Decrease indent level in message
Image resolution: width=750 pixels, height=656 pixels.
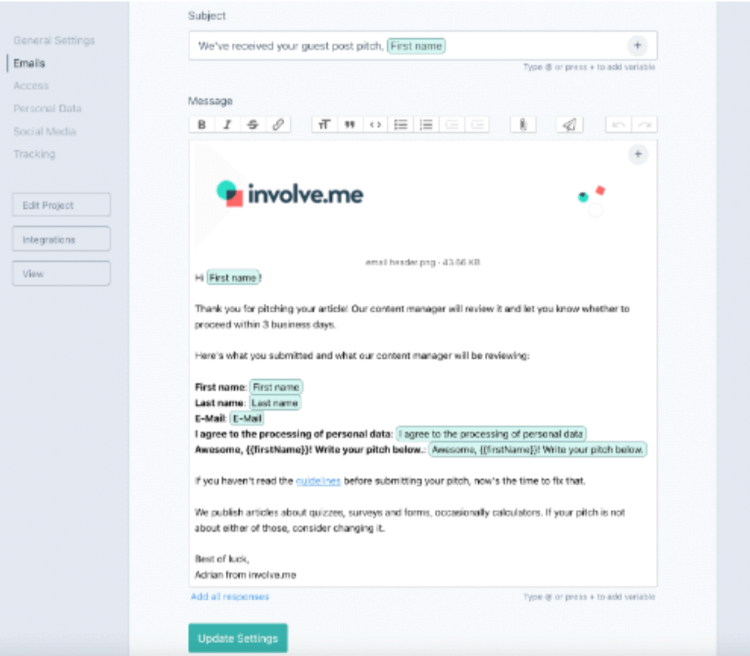click(x=451, y=125)
